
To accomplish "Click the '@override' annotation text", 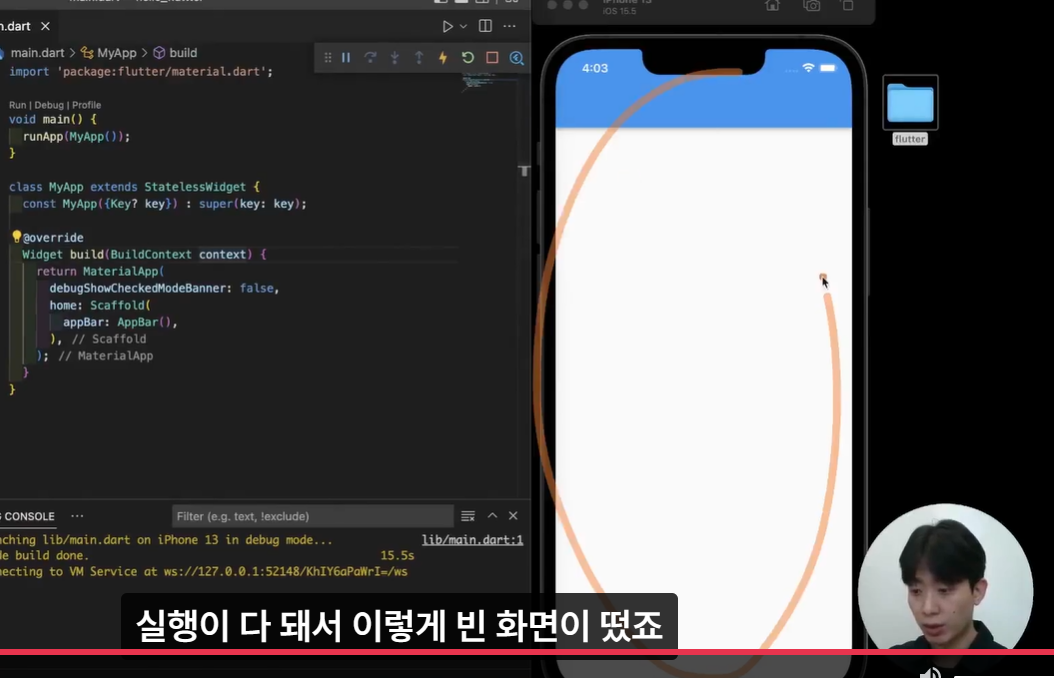I will click(x=54, y=238).
